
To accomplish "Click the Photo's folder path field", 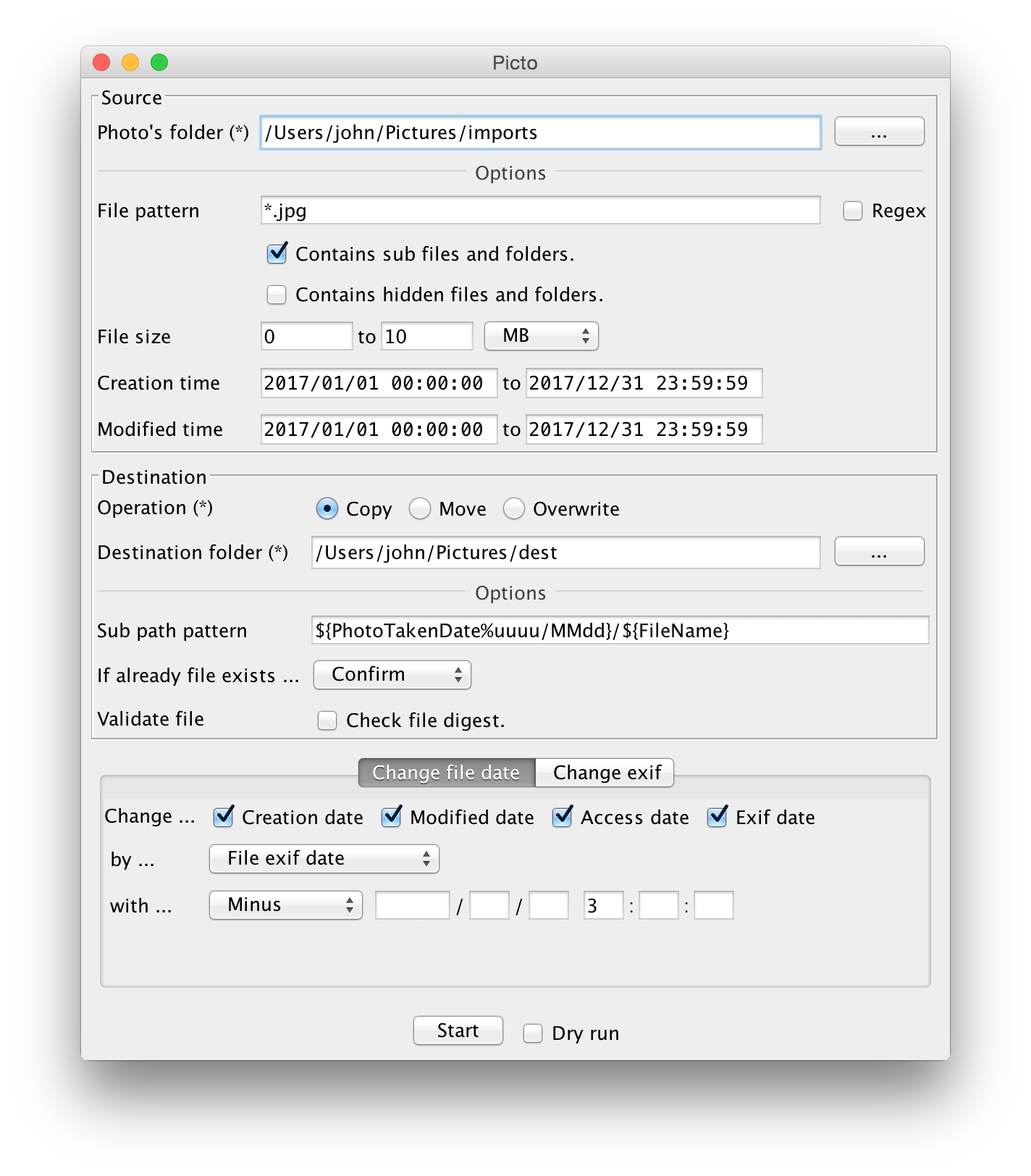I will [540, 133].
